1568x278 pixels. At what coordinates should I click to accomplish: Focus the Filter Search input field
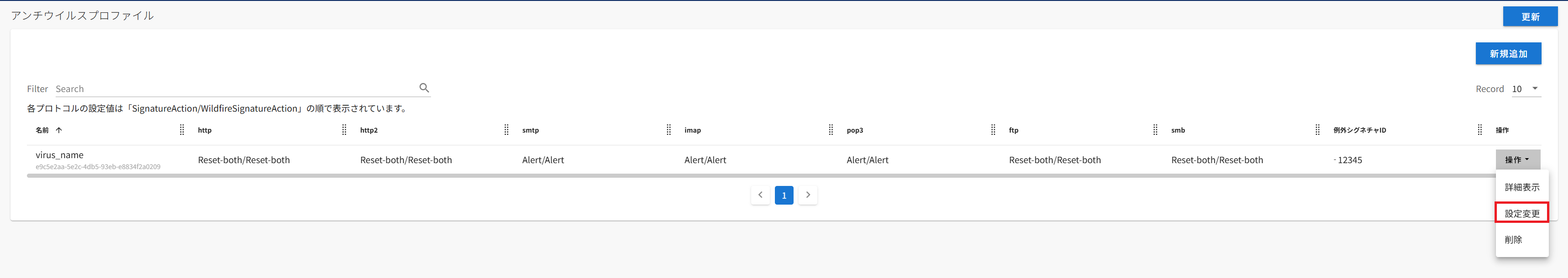pyautogui.click(x=234, y=89)
